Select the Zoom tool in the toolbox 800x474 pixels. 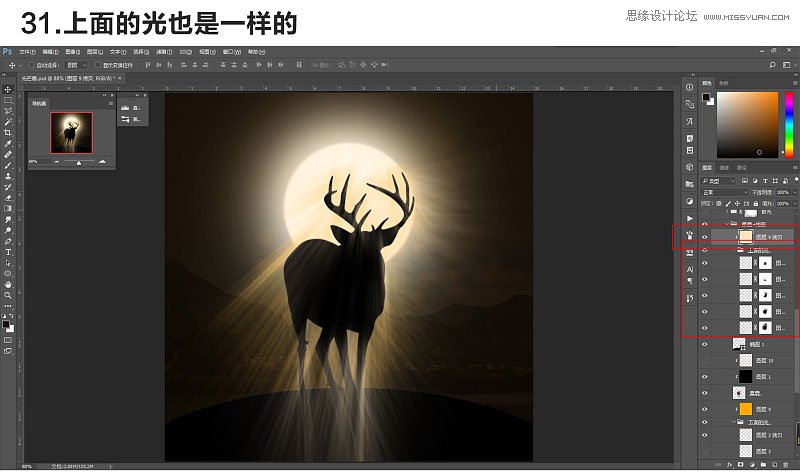point(8,295)
